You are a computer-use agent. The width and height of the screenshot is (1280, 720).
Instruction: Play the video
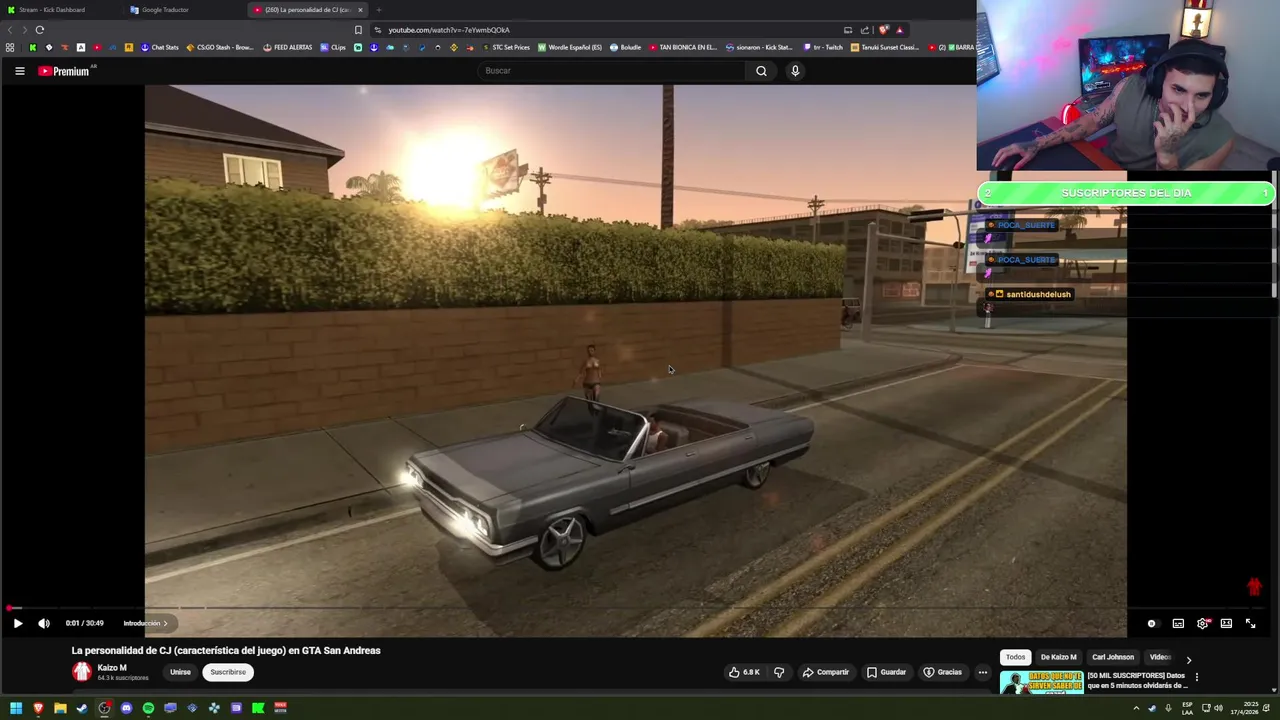tap(18, 623)
